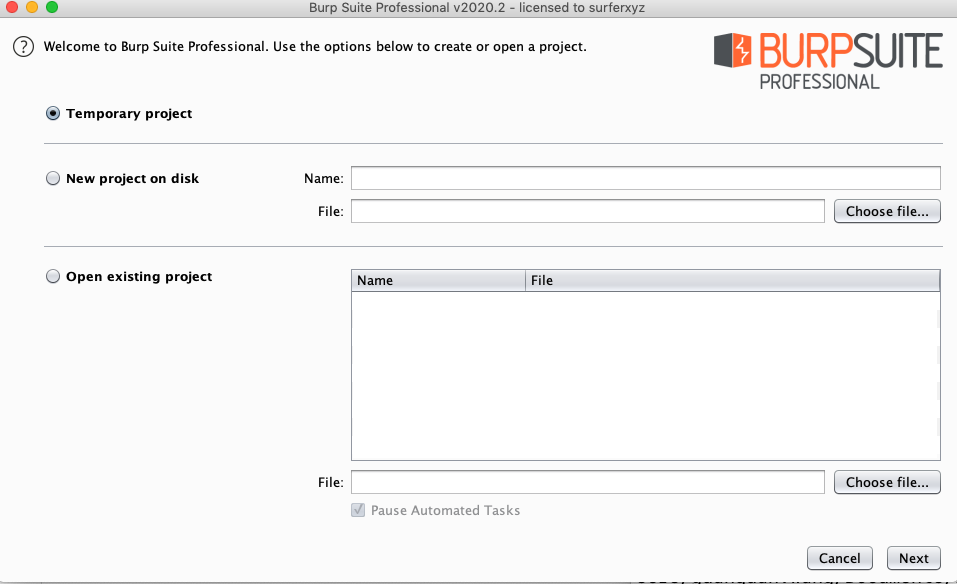957x584 pixels.
Task: Proceed with the Next button
Action: 914,558
